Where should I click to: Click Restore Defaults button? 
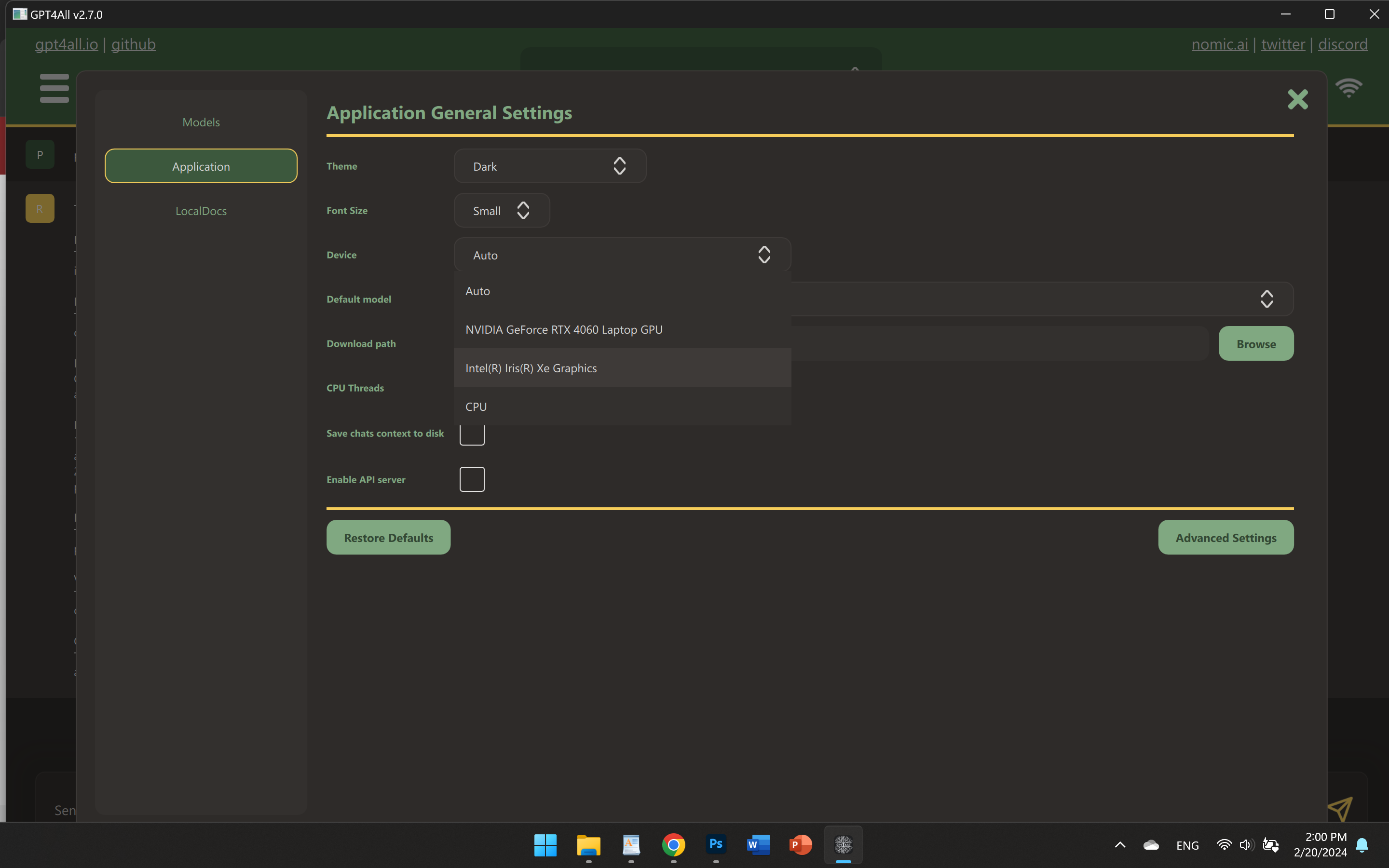click(388, 537)
